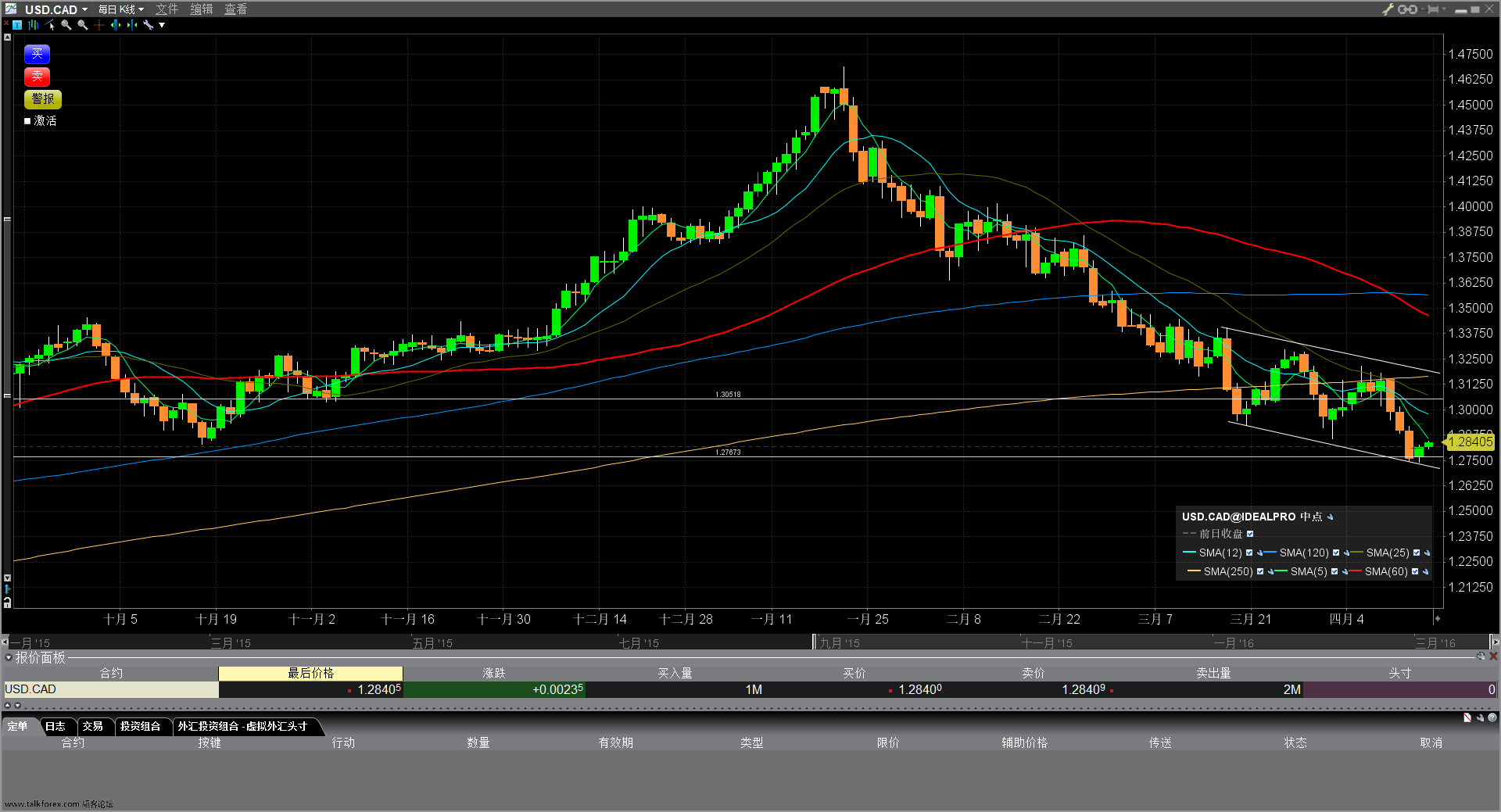
Task: Click the timeline scroll left arrow
Action: tap(5, 642)
